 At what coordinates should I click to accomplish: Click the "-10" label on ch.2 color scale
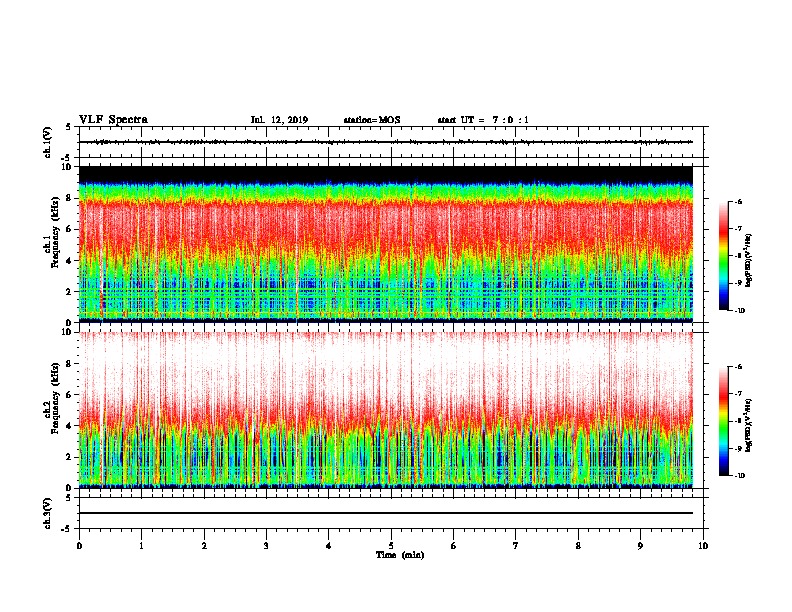tap(739, 476)
